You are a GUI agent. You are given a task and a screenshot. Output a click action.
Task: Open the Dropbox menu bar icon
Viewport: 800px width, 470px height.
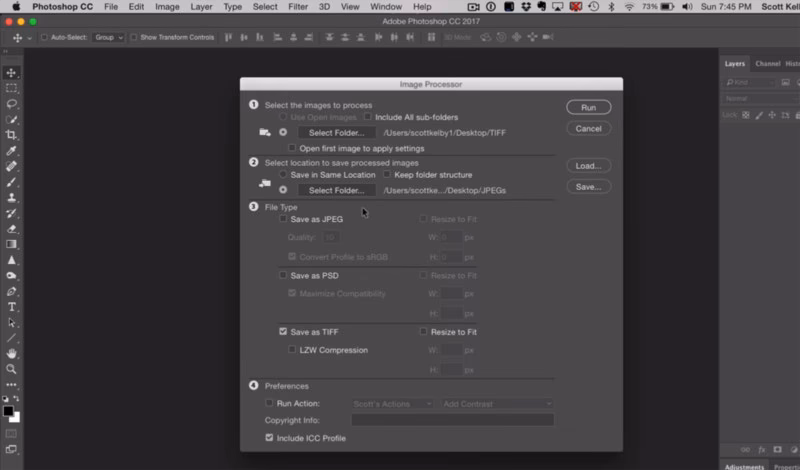(x=526, y=7)
